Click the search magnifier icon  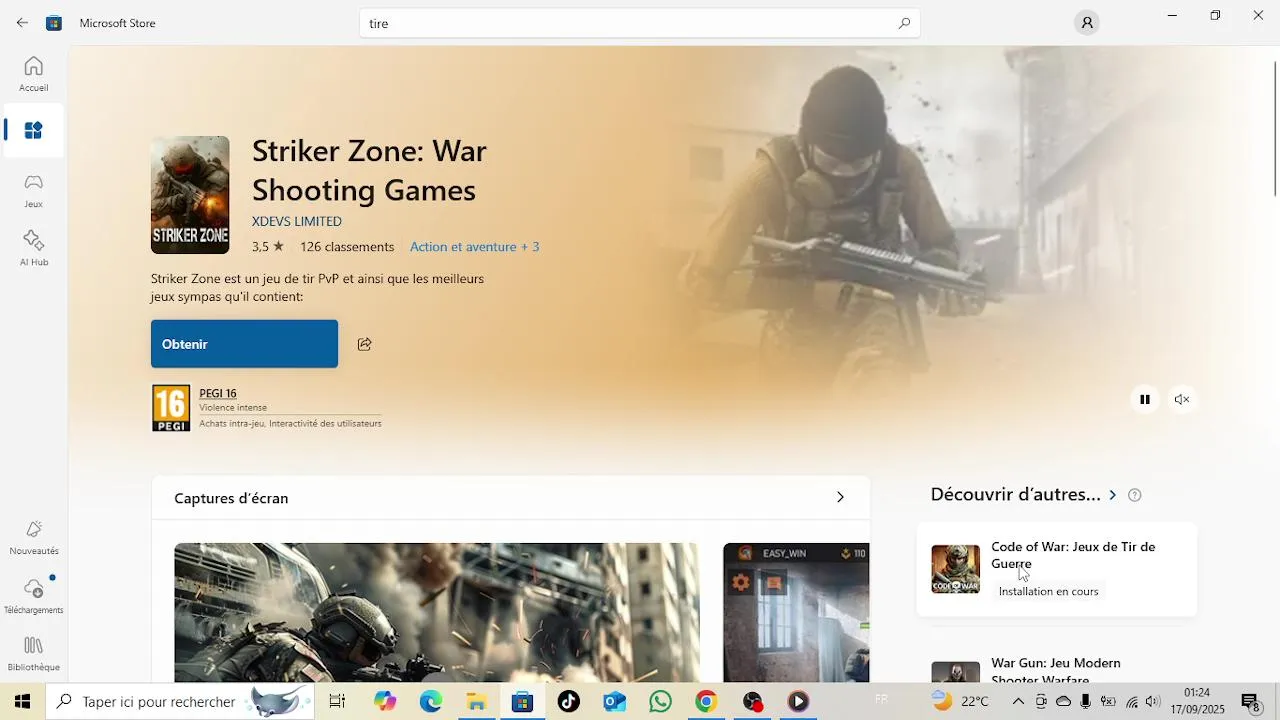tap(904, 23)
